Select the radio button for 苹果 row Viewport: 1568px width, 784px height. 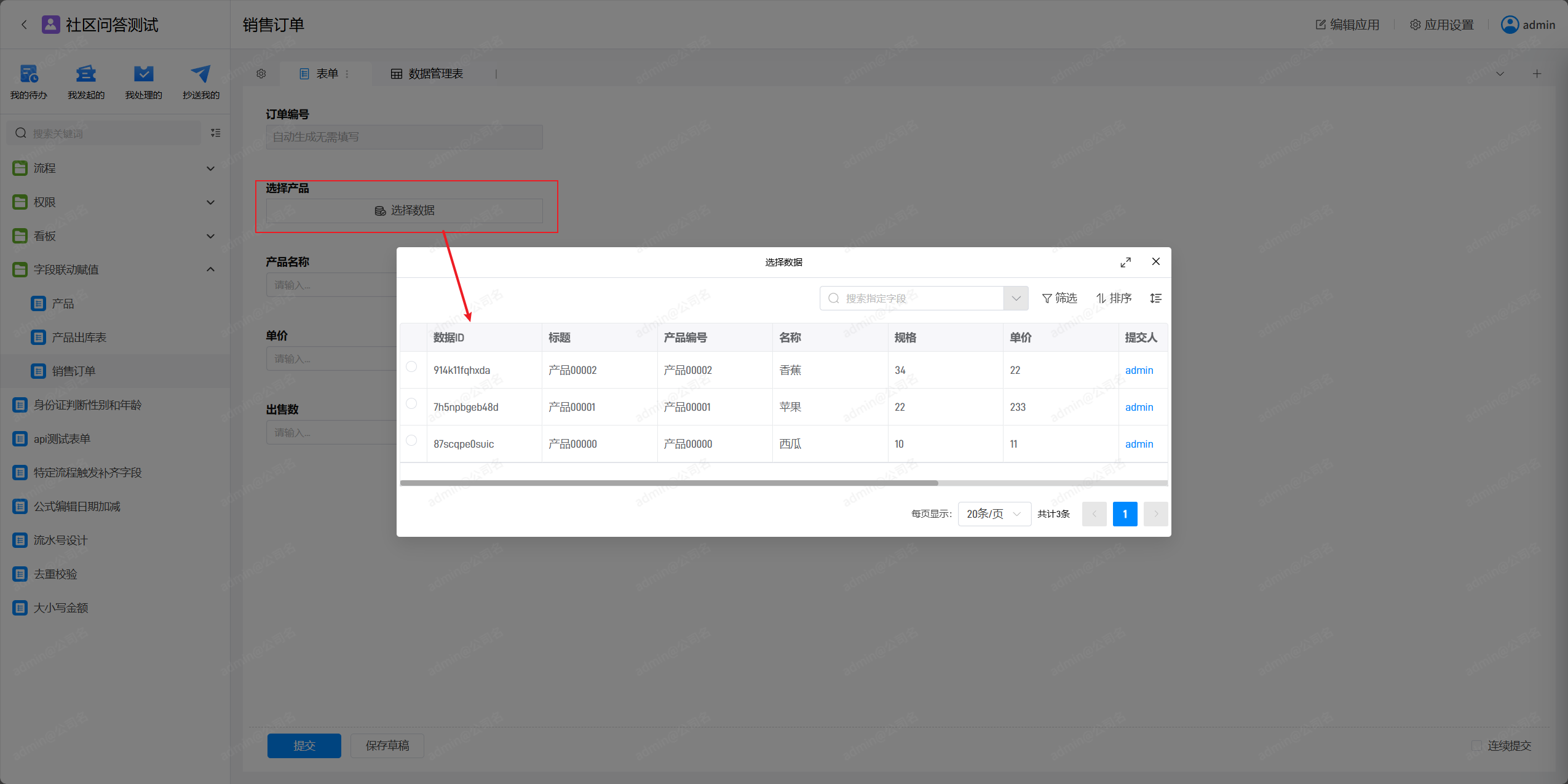[411, 404]
